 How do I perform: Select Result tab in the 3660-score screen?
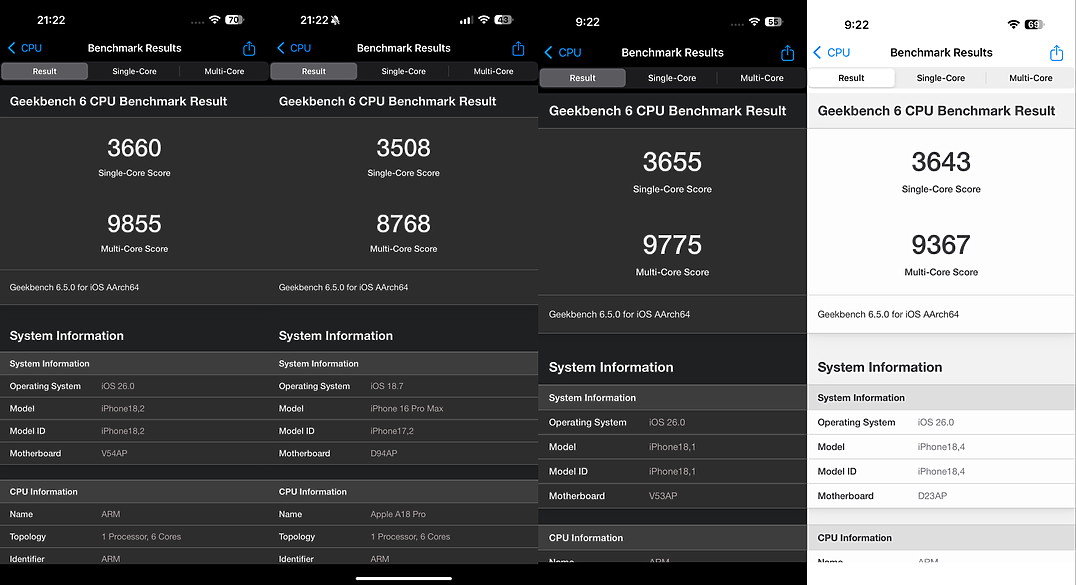[45, 71]
